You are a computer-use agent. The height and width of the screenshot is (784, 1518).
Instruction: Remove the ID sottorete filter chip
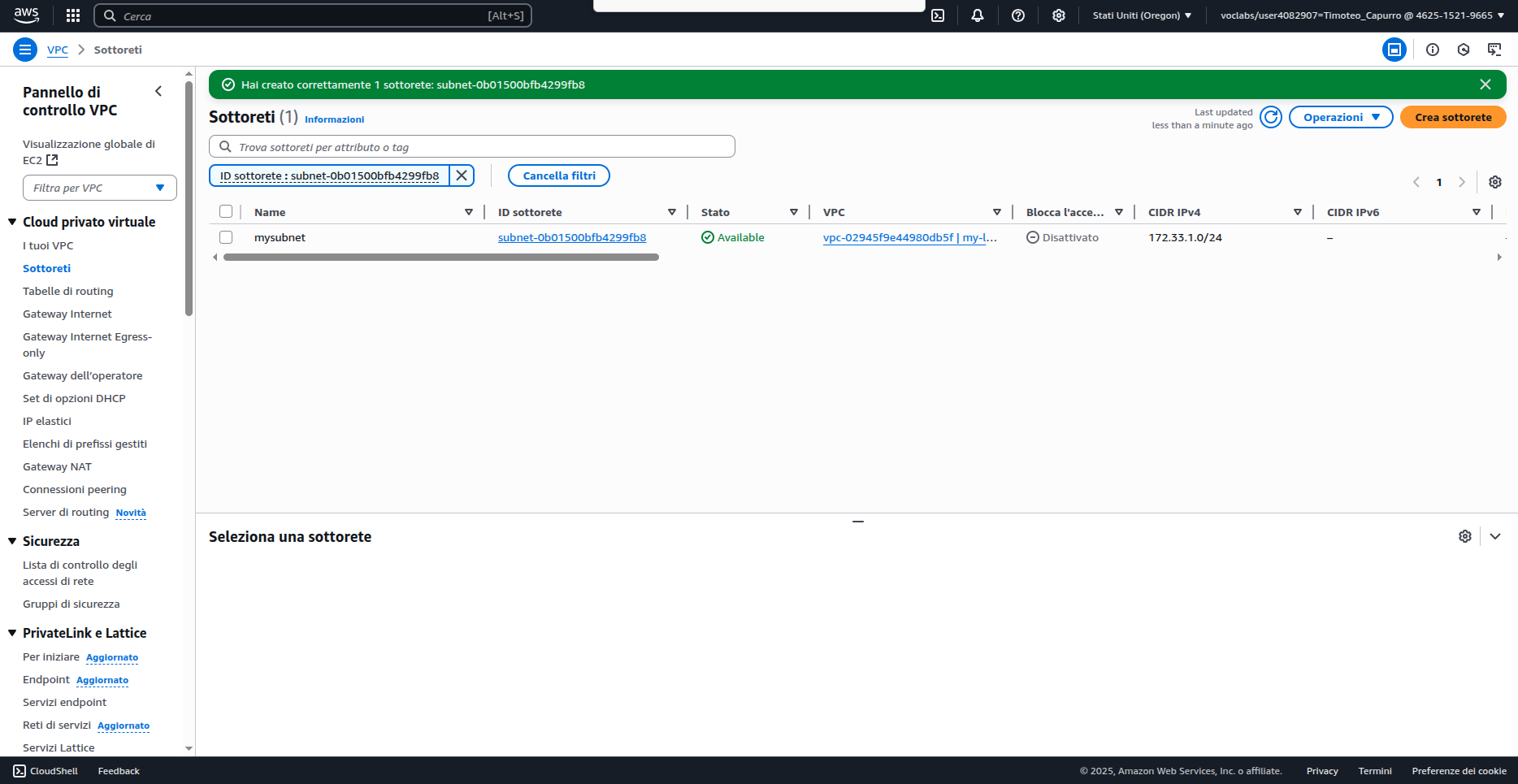pos(462,175)
